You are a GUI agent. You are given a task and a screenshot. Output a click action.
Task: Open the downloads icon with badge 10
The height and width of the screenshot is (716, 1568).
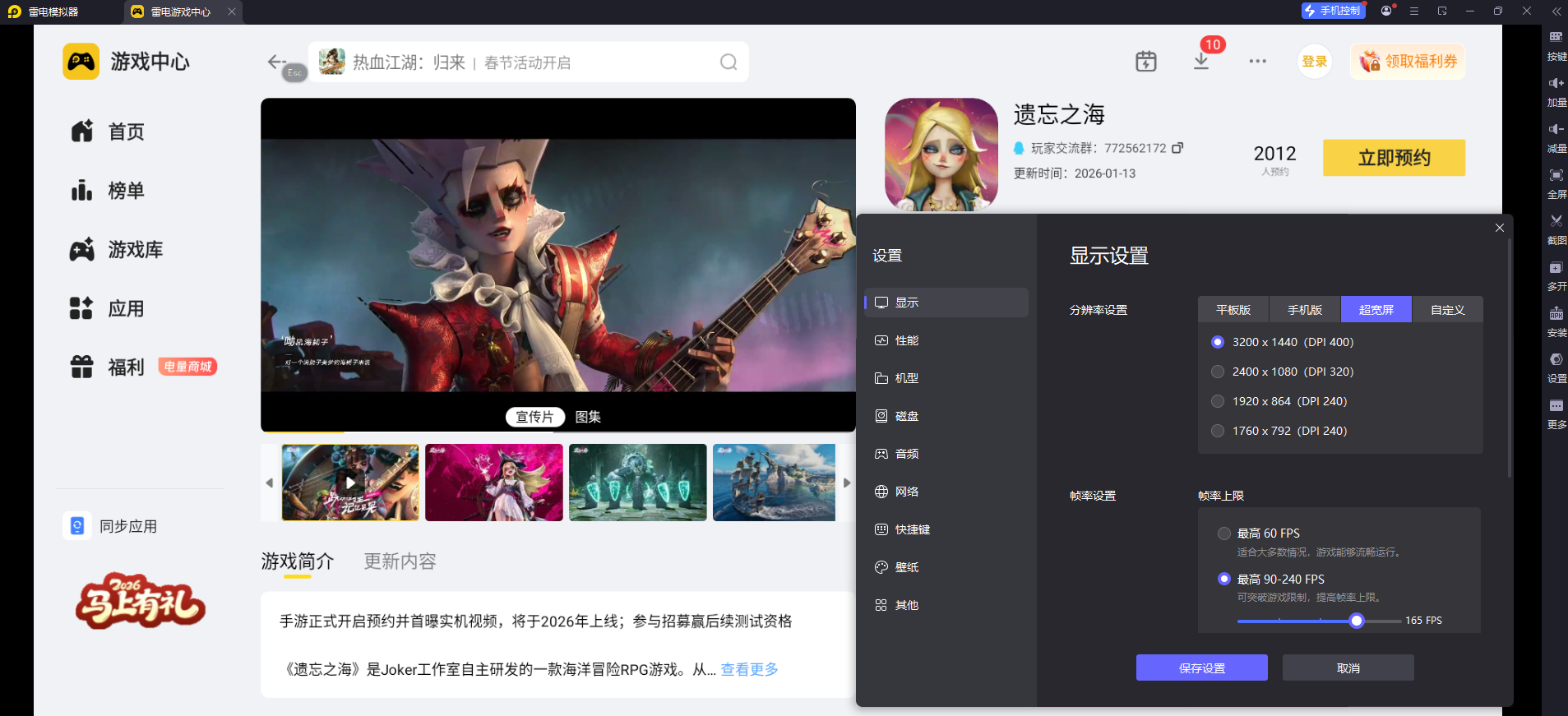pyautogui.click(x=1201, y=62)
